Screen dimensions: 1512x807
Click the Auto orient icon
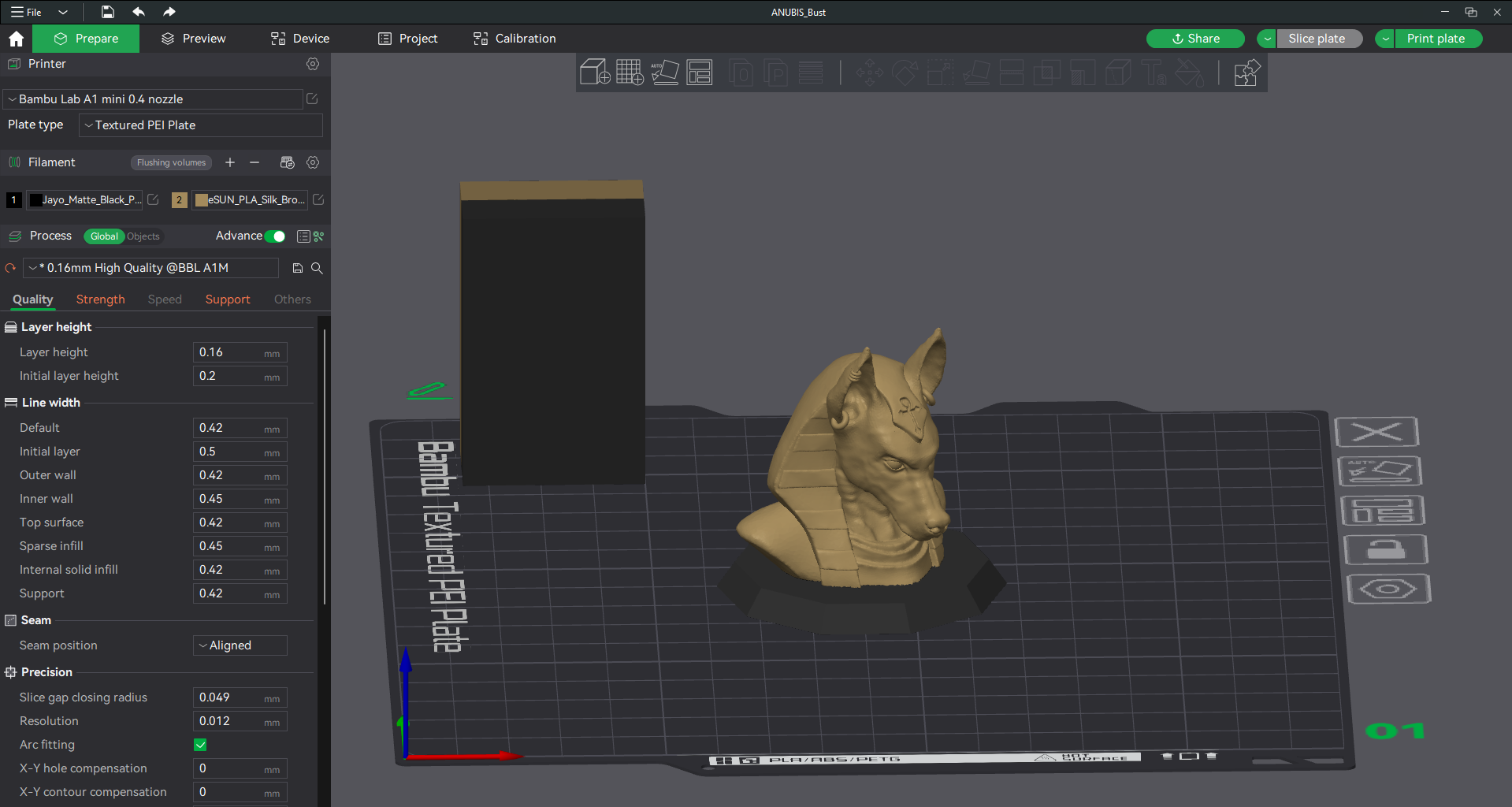664,73
